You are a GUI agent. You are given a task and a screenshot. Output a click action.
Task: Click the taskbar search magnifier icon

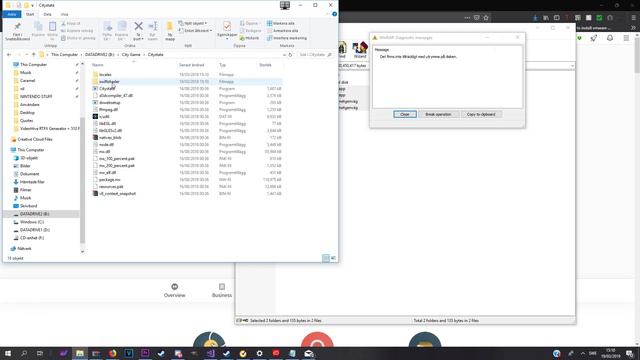24,353
